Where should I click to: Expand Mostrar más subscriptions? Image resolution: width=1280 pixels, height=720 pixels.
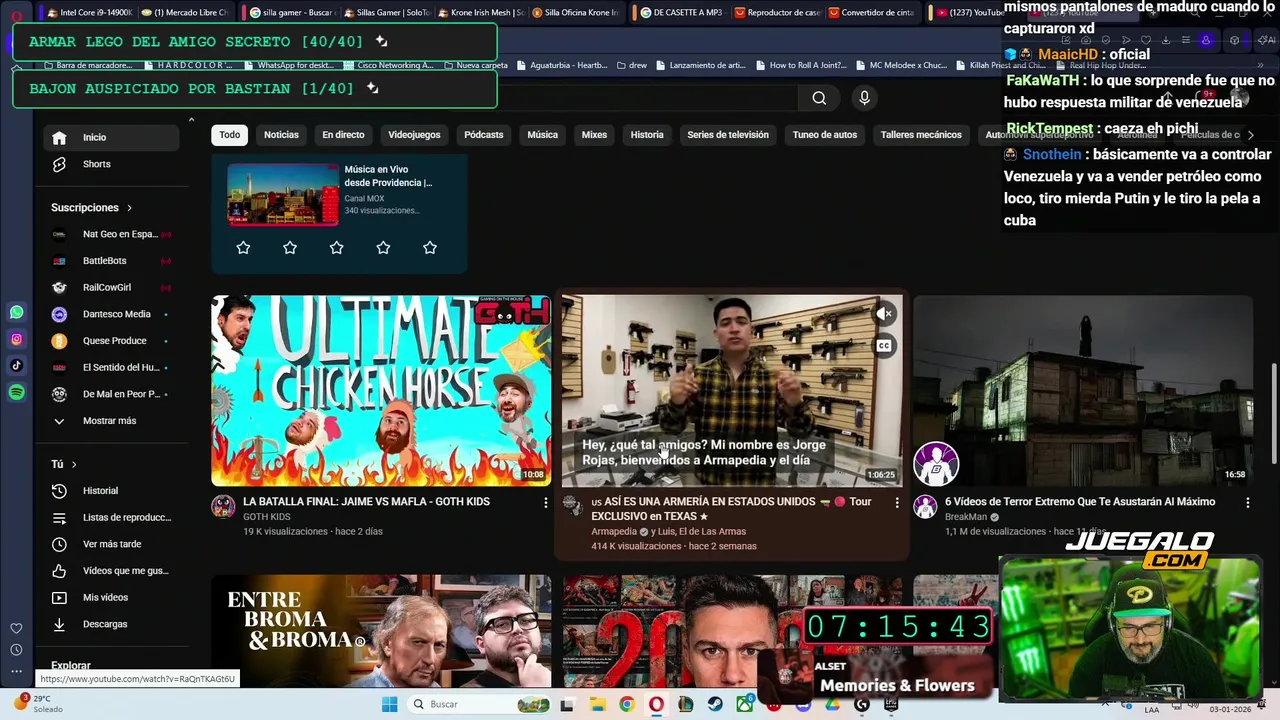tap(111, 421)
